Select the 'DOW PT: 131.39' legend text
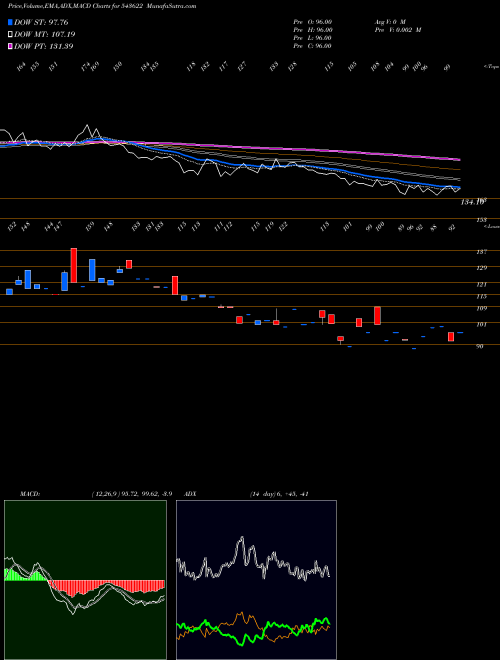Image resolution: width=500 pixels, height=660 pixels. coord(44,46)
